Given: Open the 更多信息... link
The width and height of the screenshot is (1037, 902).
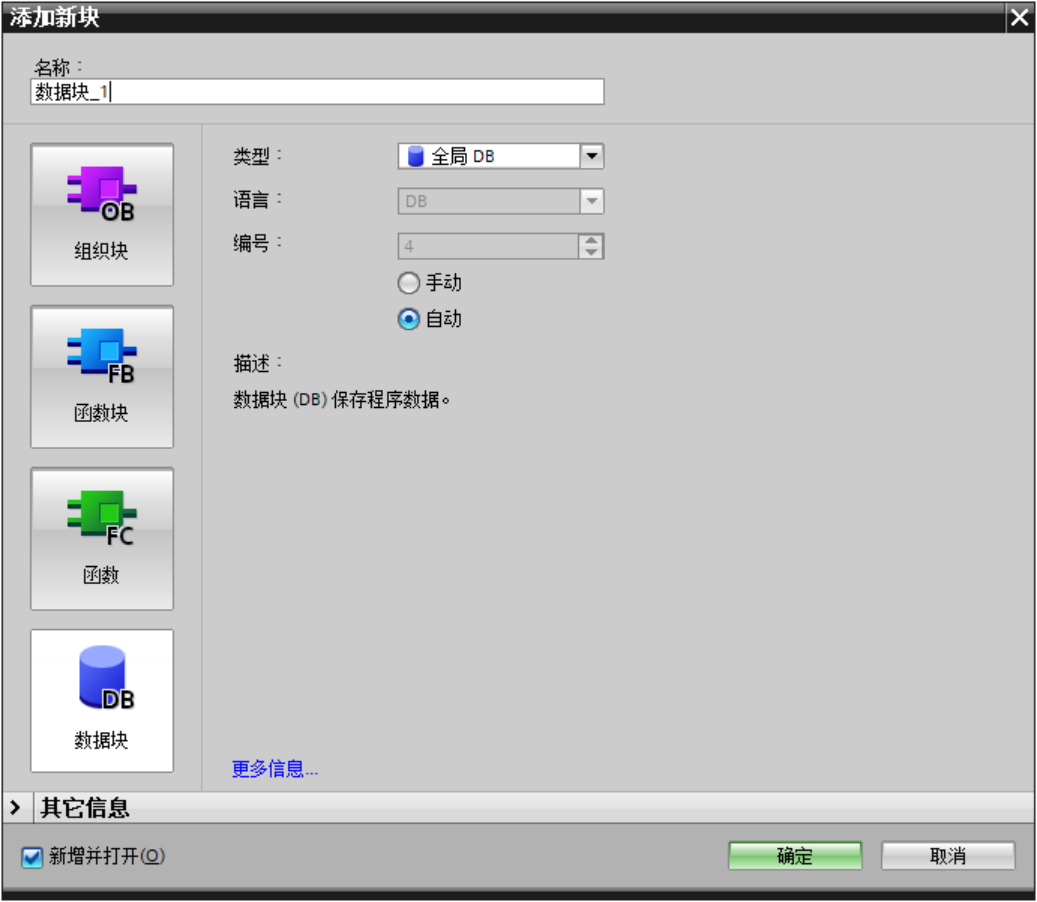Looking at the screenshot, I should click(x=275, y=769).
